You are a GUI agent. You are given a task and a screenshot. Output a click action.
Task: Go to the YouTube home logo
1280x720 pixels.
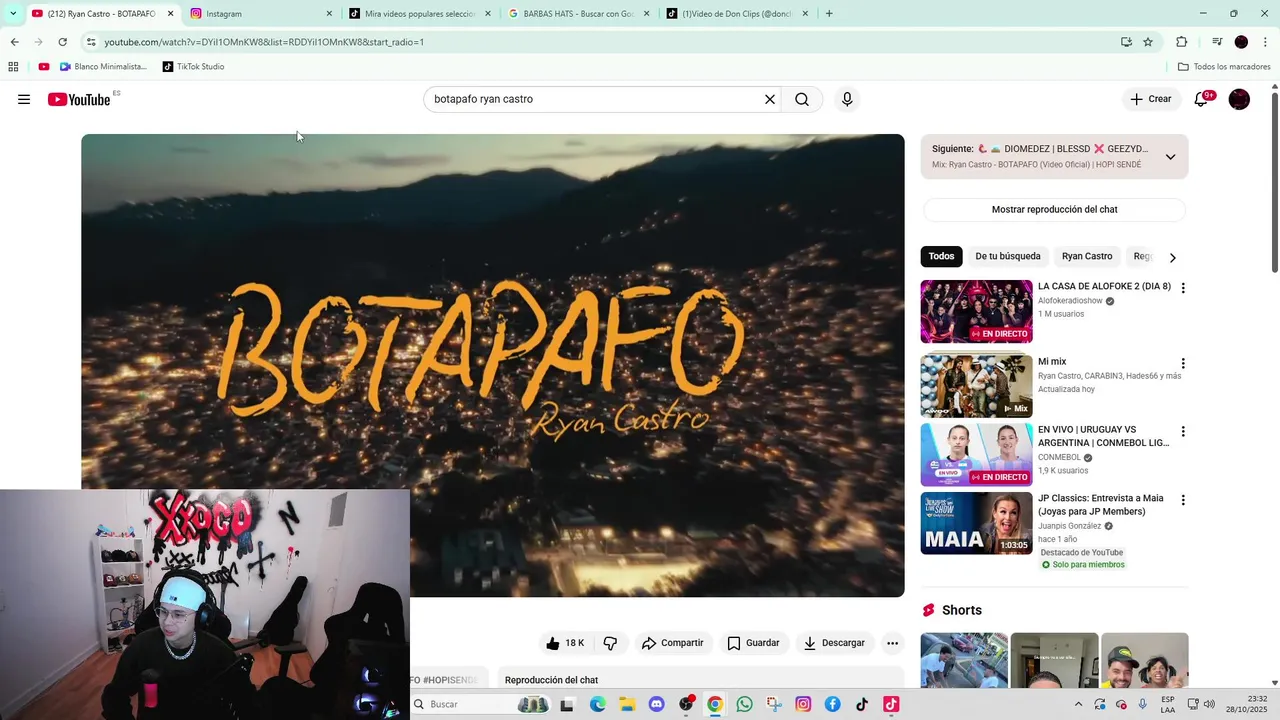79,99
